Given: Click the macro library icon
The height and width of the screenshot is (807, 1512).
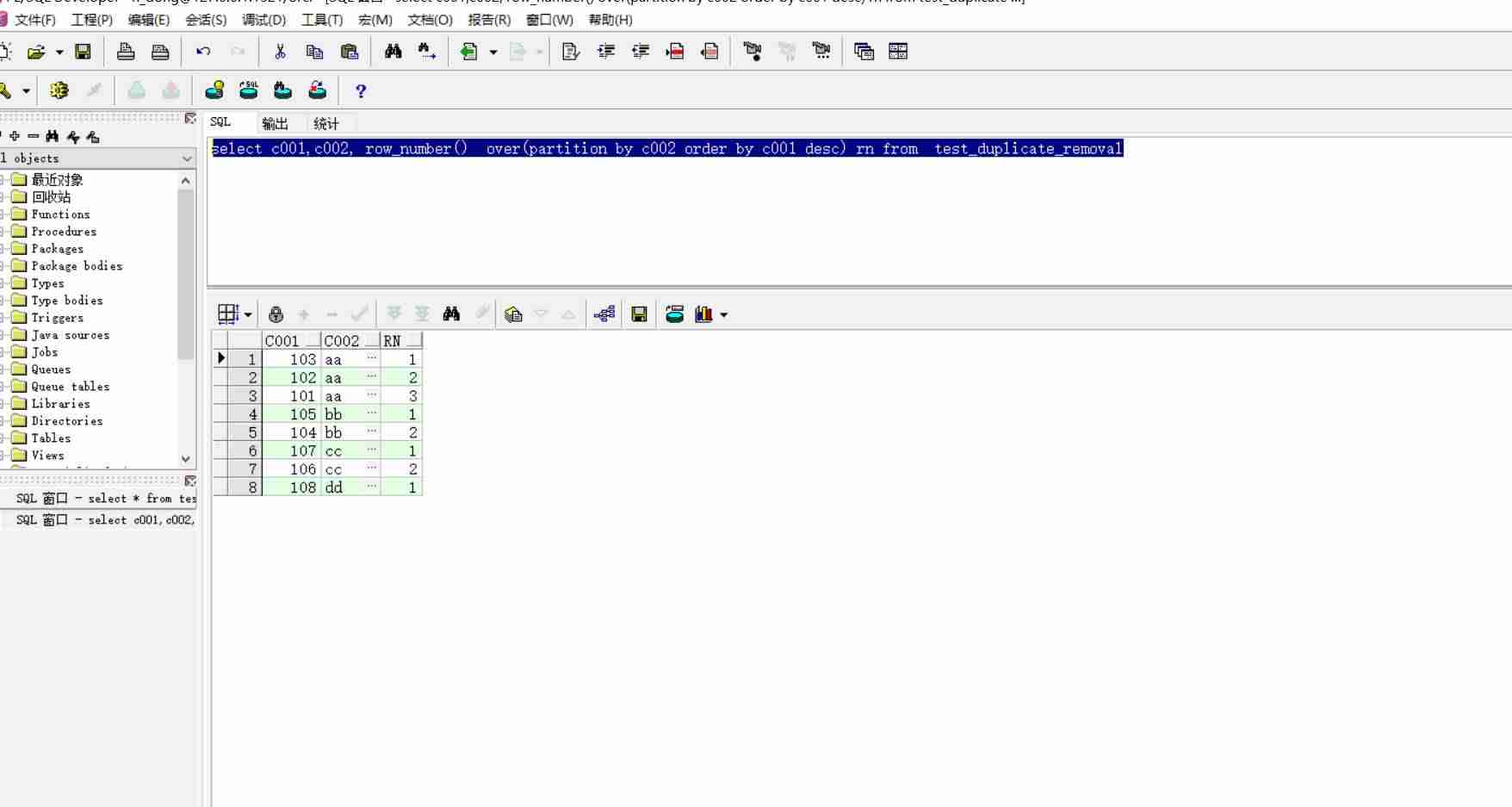Looking at the screenshot, I should [x=821, y=52].
